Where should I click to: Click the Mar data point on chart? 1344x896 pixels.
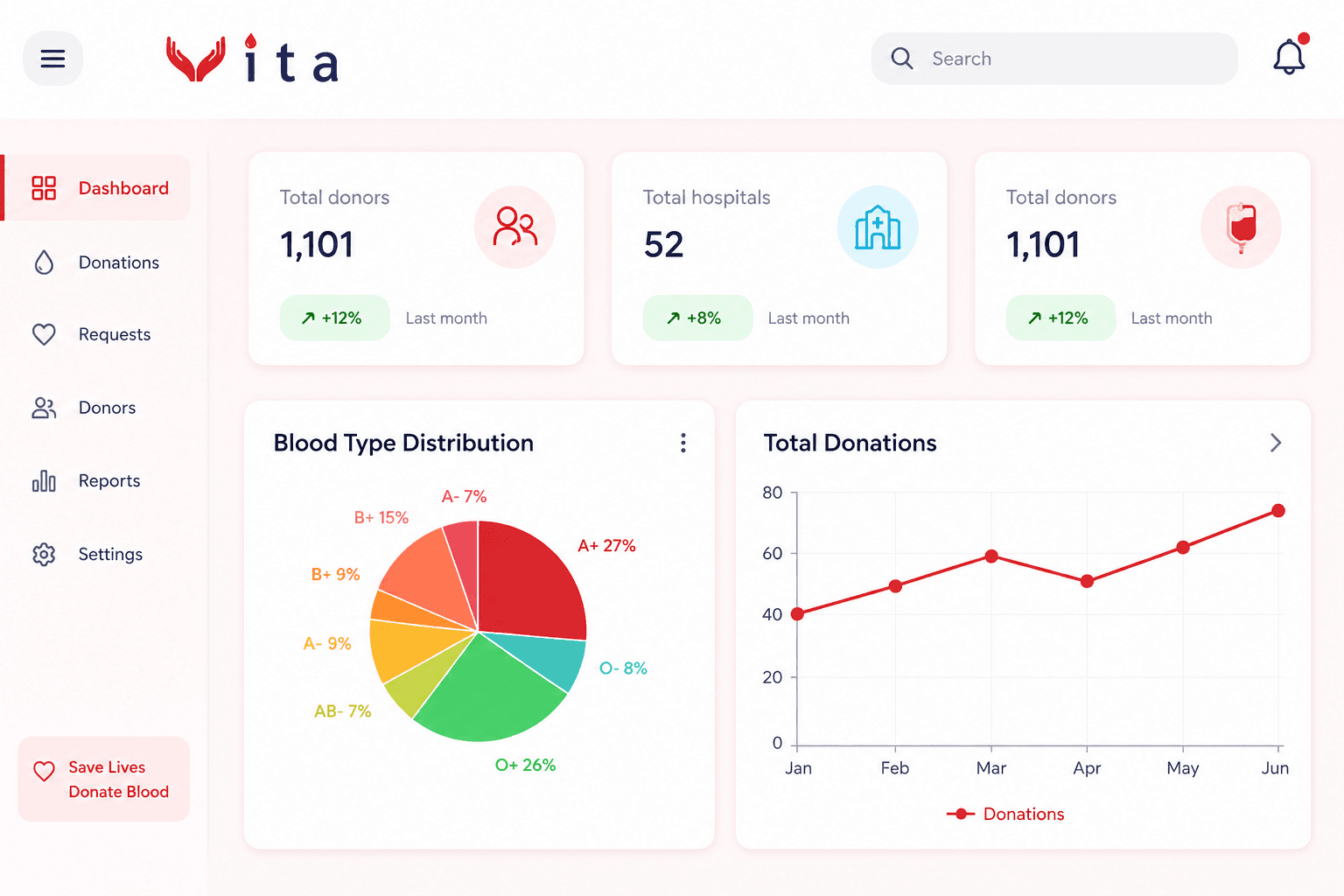coord(991,556)
